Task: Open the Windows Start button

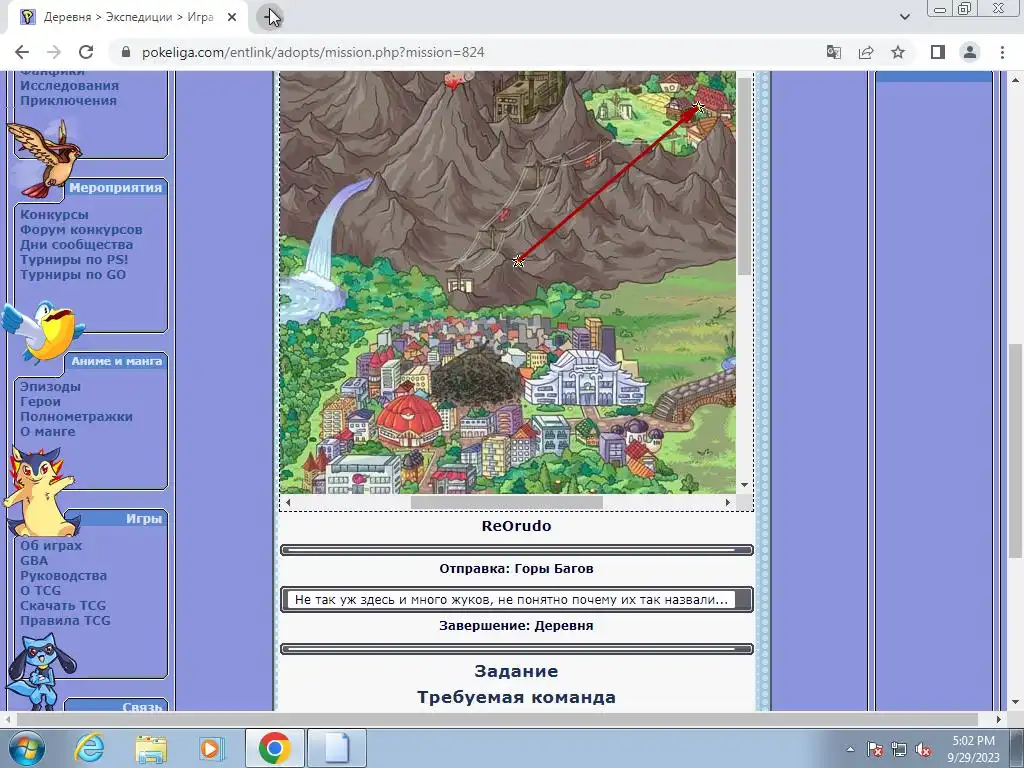Action: (x=27, y=748)
